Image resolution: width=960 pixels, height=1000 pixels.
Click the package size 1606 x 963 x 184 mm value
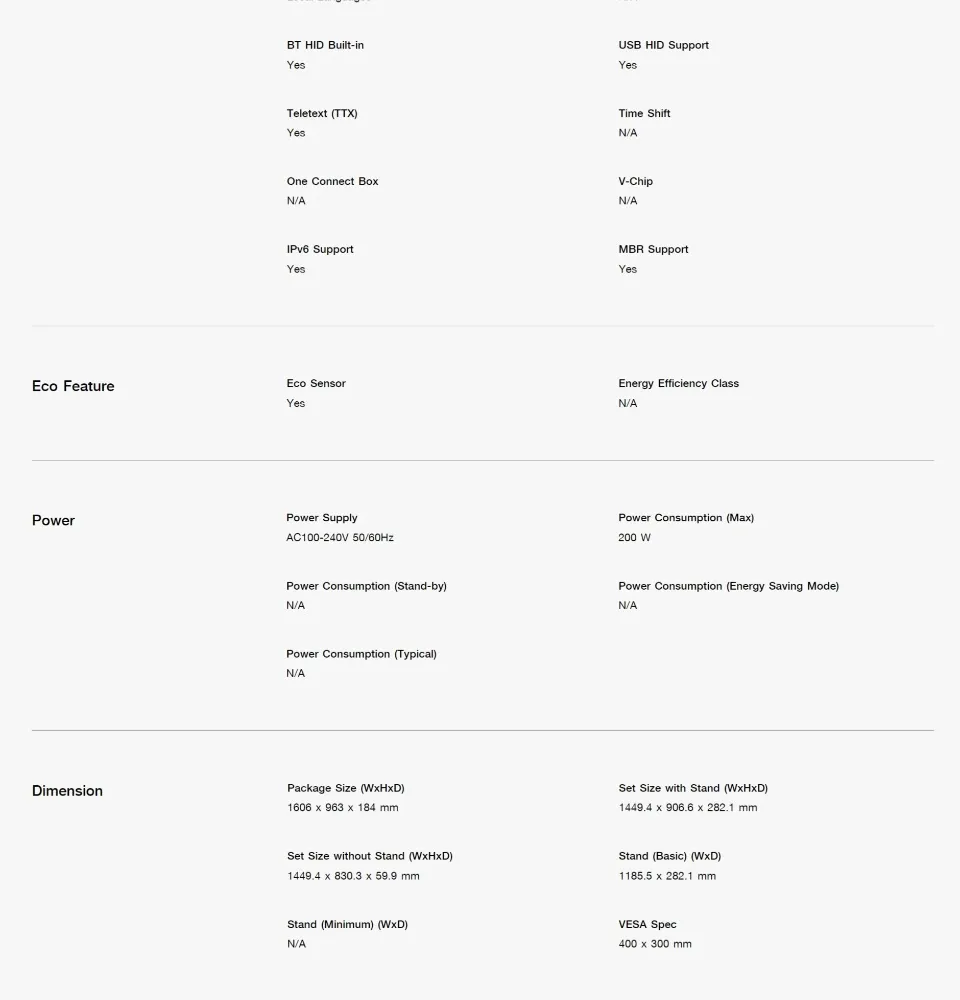click(x=342, y=808)
